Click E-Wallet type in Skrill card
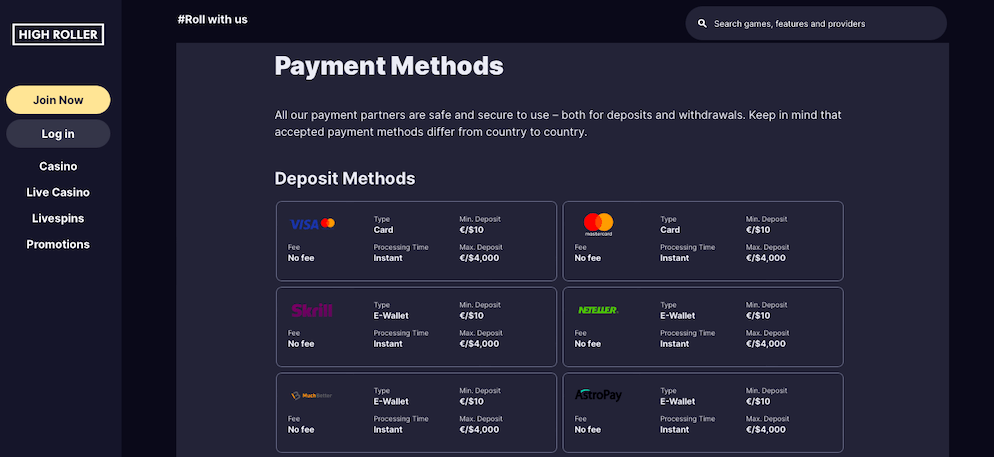The height and width of the screenshot is (457, 994). click(x=391, y=316)
